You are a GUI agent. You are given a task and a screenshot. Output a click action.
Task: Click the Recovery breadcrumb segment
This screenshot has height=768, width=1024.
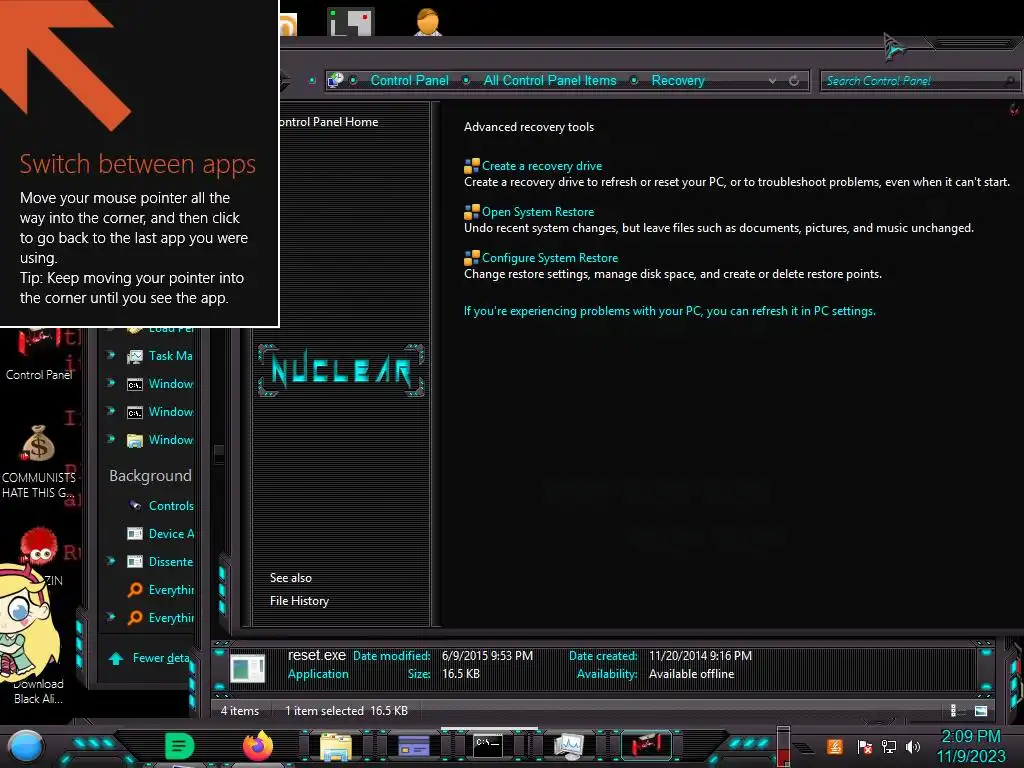pyautogui.click(x=678, y=80)
